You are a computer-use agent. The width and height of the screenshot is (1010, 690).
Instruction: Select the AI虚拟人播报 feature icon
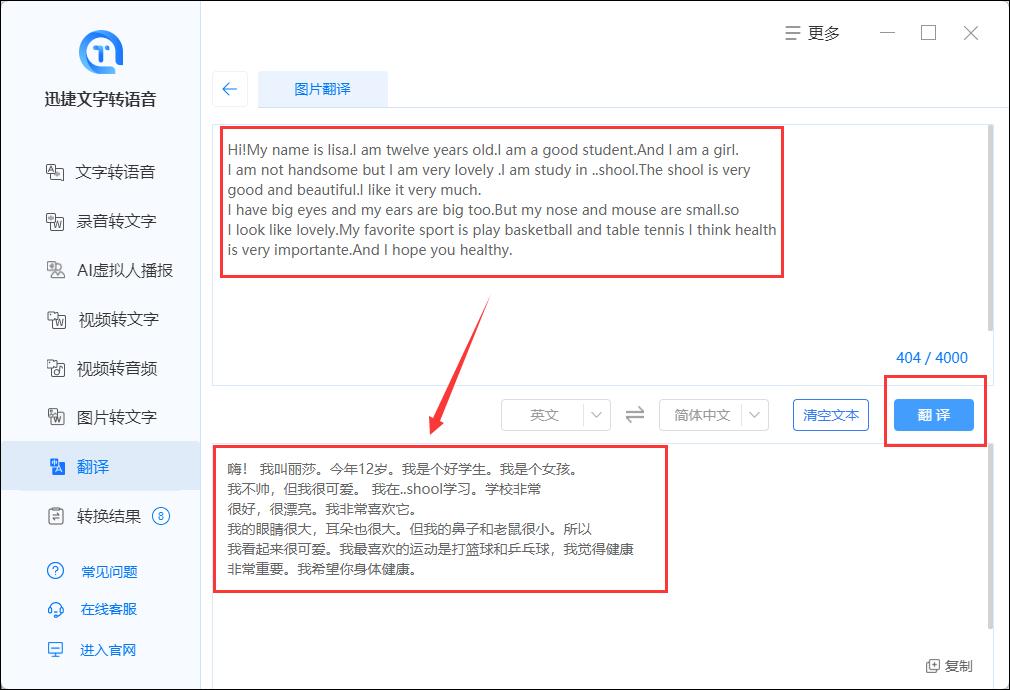55,270
